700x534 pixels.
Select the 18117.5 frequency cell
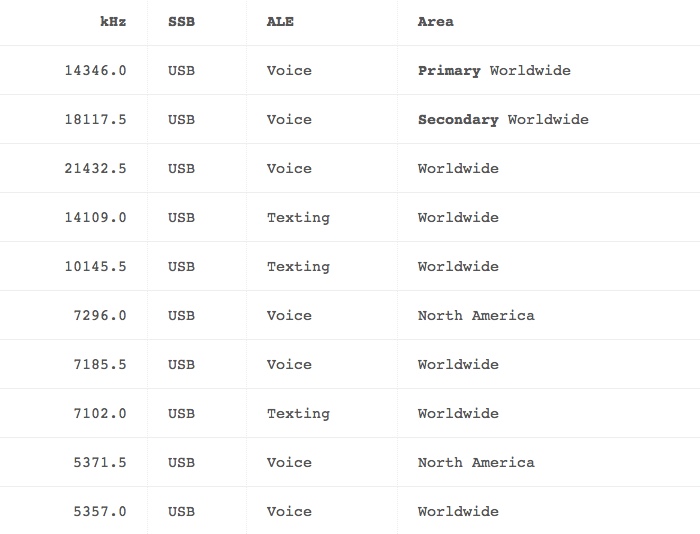point(96,120)
